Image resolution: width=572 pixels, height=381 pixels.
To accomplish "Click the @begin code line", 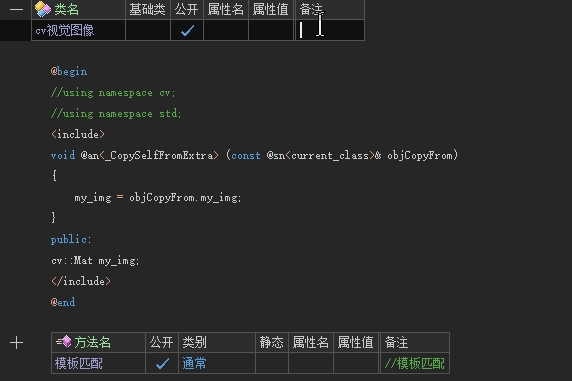I will pyautogui.click(x=69, y=72).
